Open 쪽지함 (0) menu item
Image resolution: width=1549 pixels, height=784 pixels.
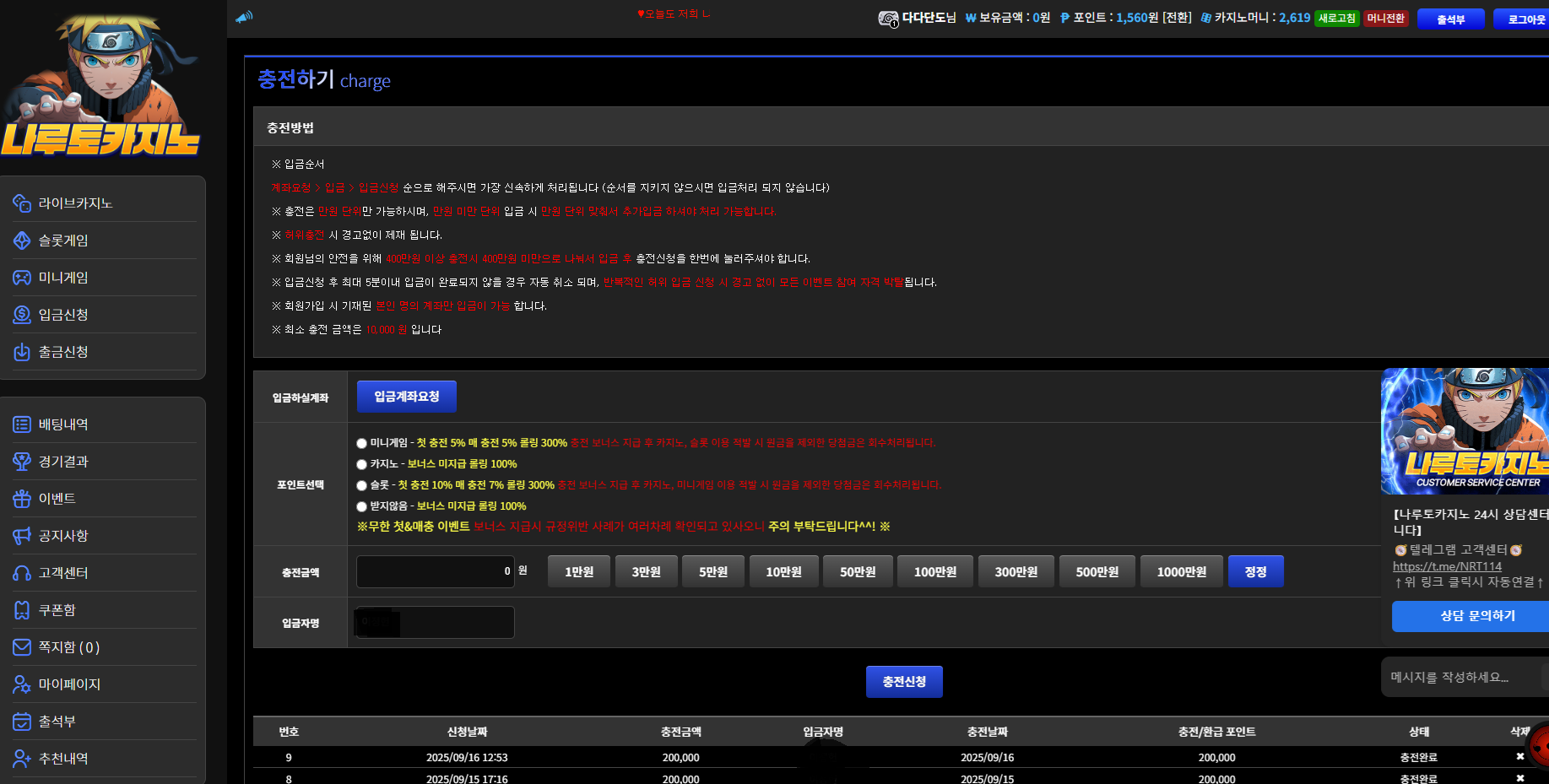tap(69, 647)
